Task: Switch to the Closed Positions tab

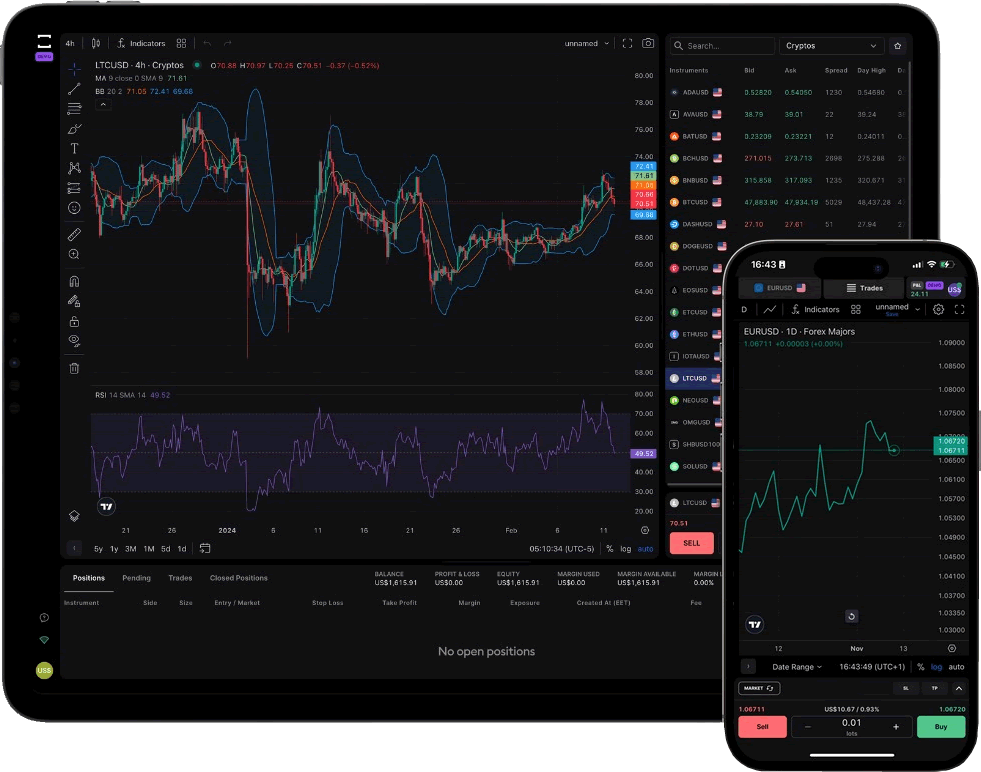Action: pyautogui.click(x=238, y=578)
